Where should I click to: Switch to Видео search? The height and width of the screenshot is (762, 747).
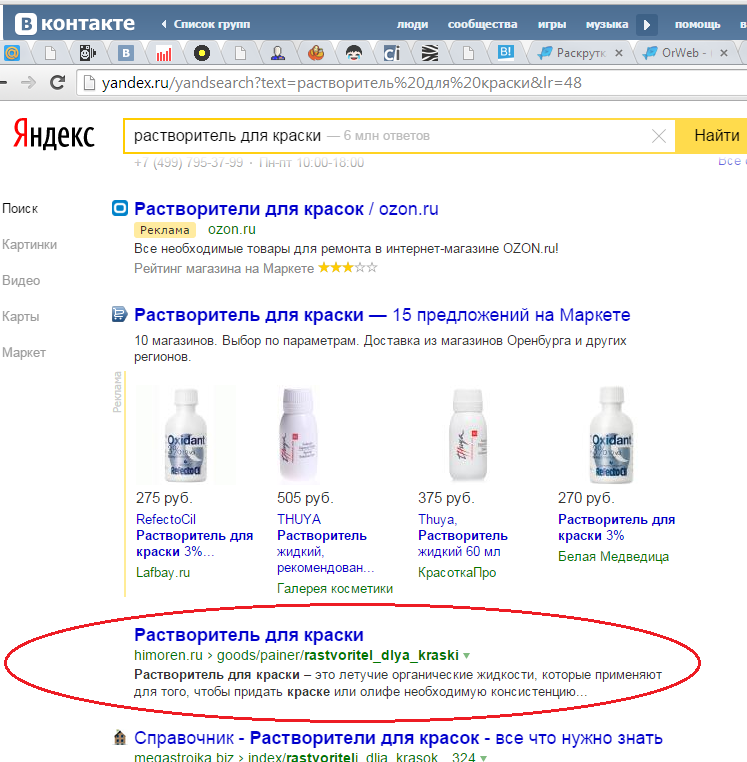tap(21, 280)
